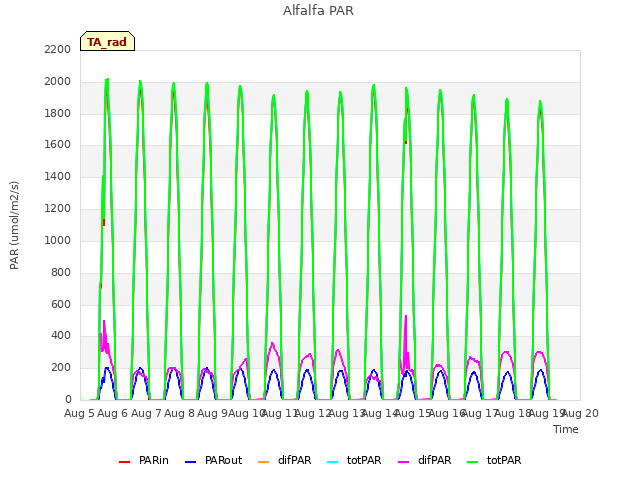Screen dimensions: 640x480
Task: Click the red PARin marker near 1100 on Aug 5
Action: tap(104, 222)
